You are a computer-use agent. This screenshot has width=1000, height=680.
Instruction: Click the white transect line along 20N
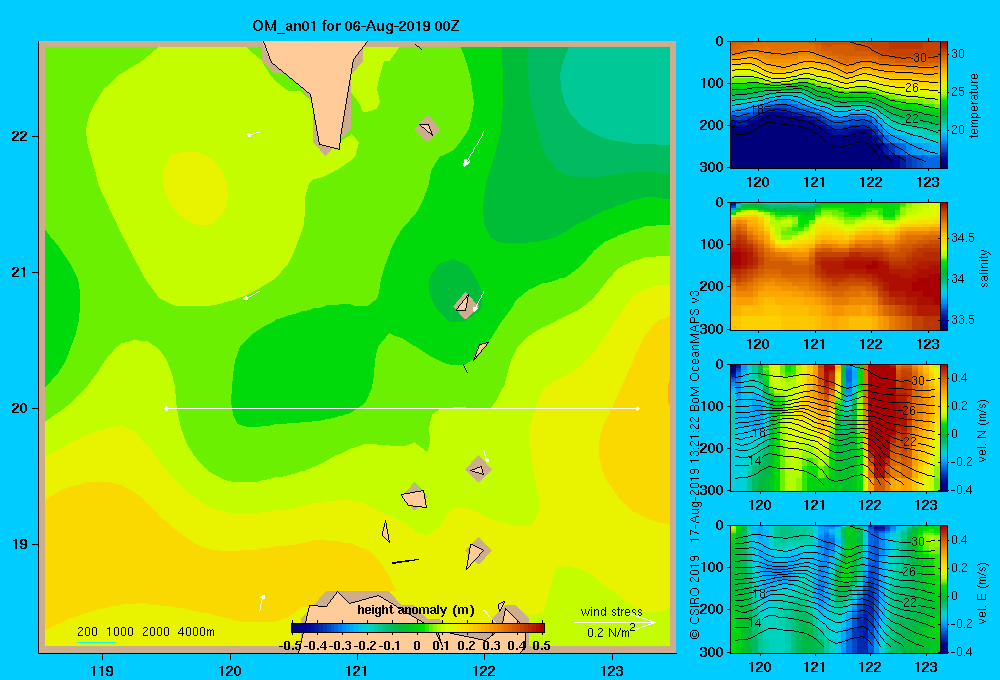tap(402, 408)
